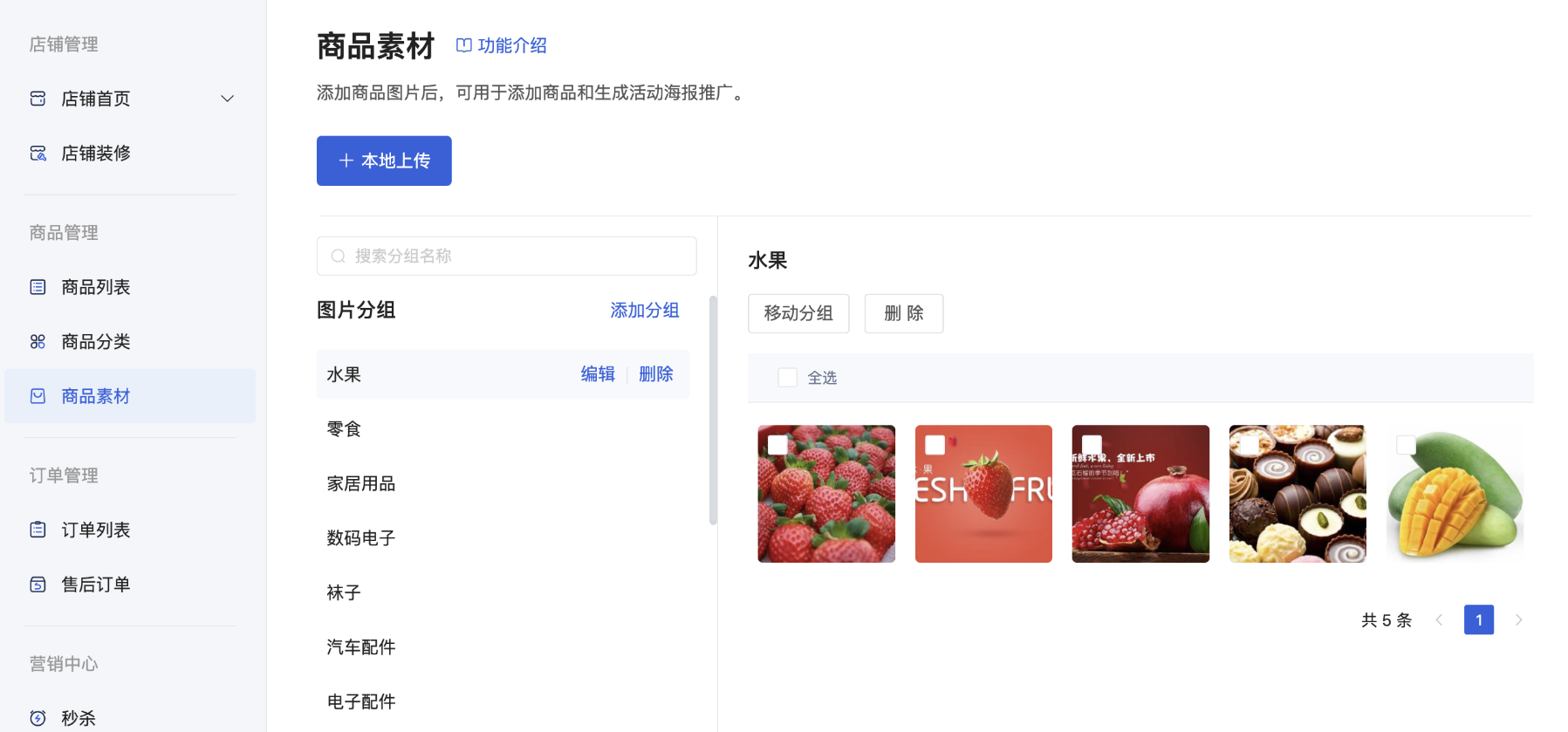Click 删除 on the 水果 group row

click(656, 374)
